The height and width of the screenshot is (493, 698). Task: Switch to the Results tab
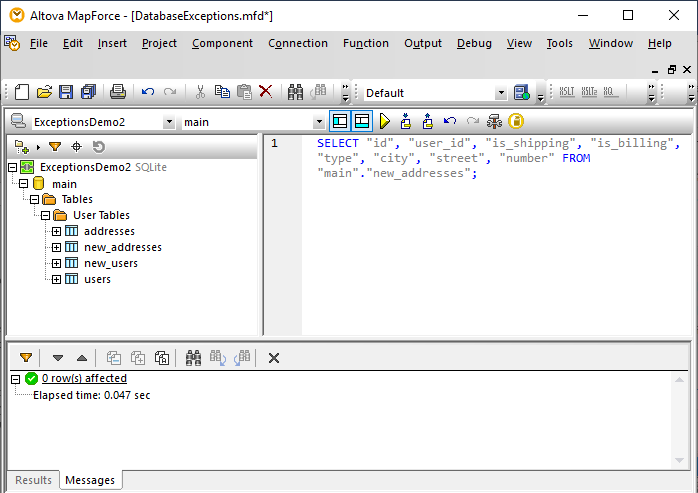[x=33, y=480]
